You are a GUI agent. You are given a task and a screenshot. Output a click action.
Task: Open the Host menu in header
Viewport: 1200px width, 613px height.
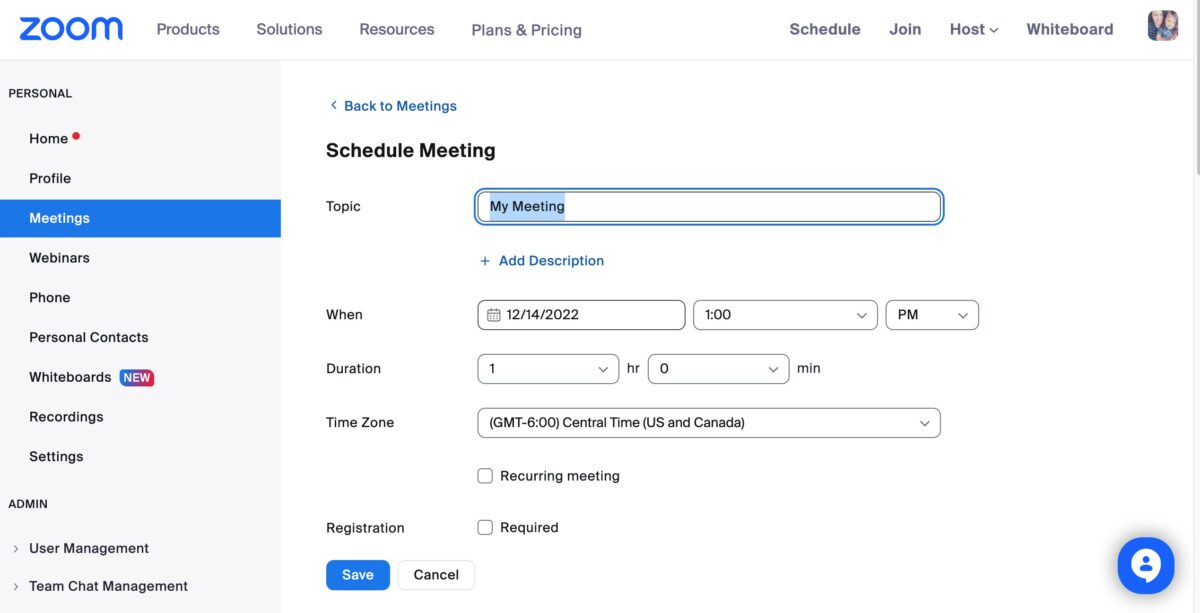pos(973,30)
